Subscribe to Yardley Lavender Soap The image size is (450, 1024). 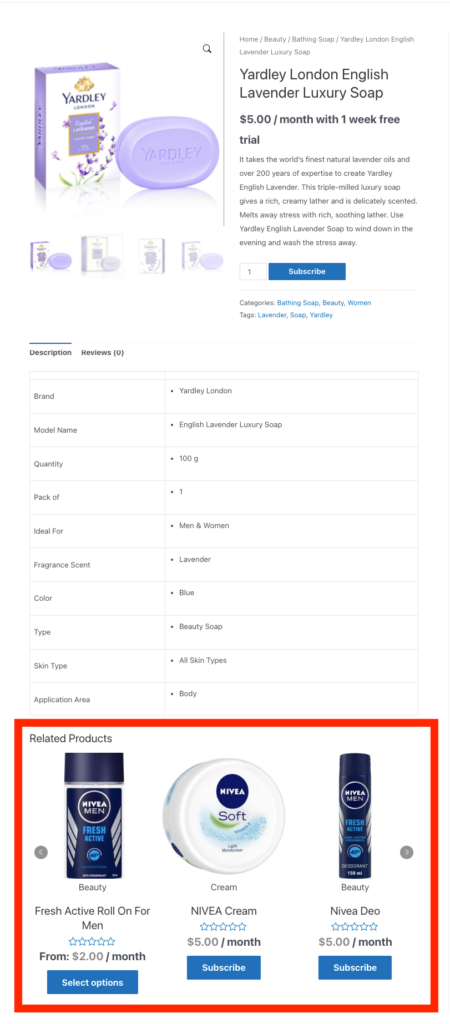307,272
